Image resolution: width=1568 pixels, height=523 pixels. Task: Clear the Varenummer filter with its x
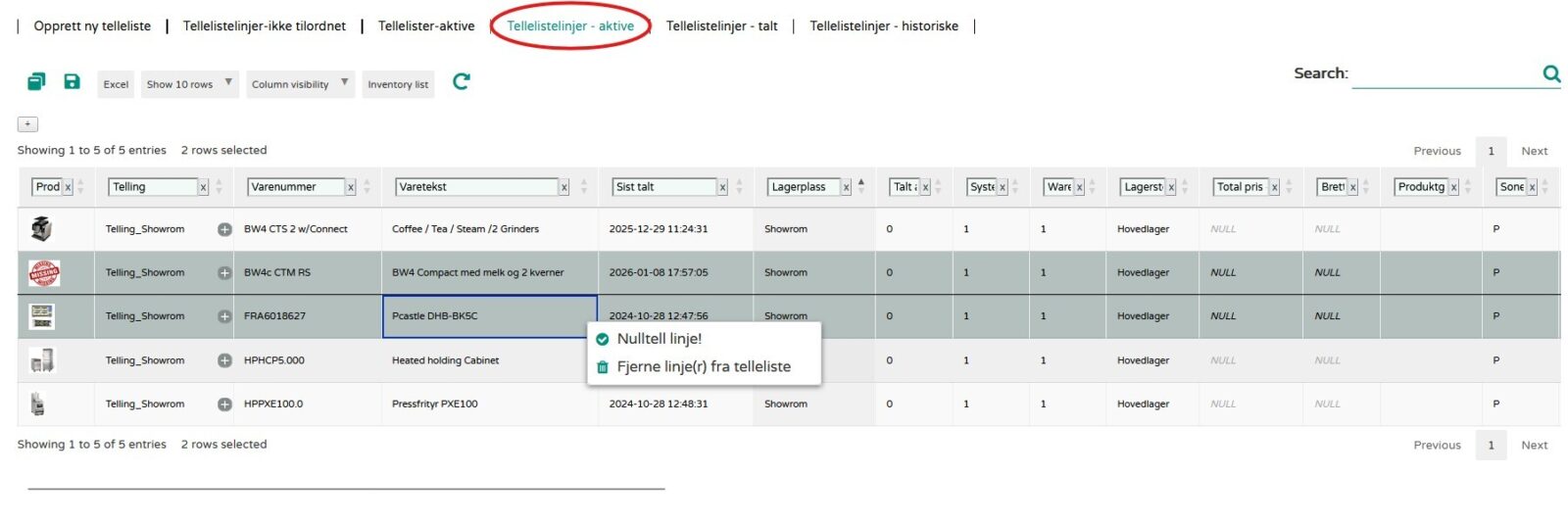[350, 187]
